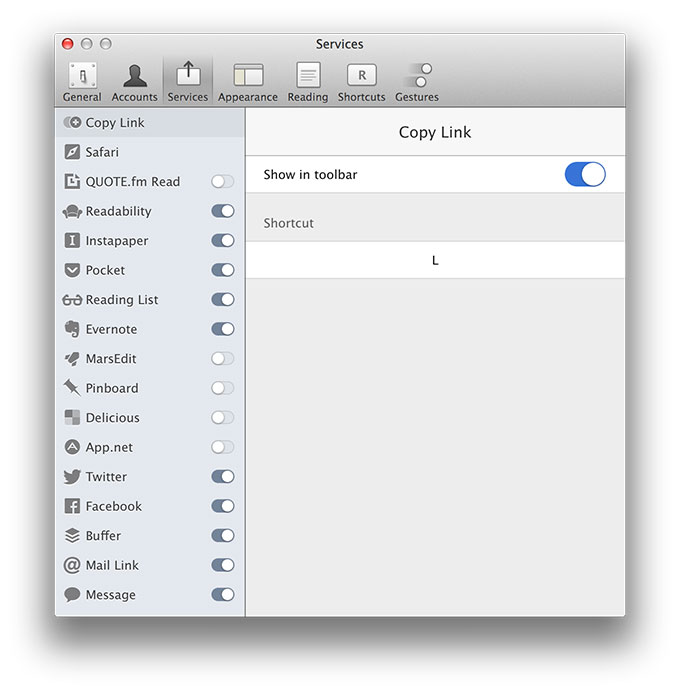Screen dimensions: 680x692
Task: Select the Pinboard service label
Action: coord(112,388)
